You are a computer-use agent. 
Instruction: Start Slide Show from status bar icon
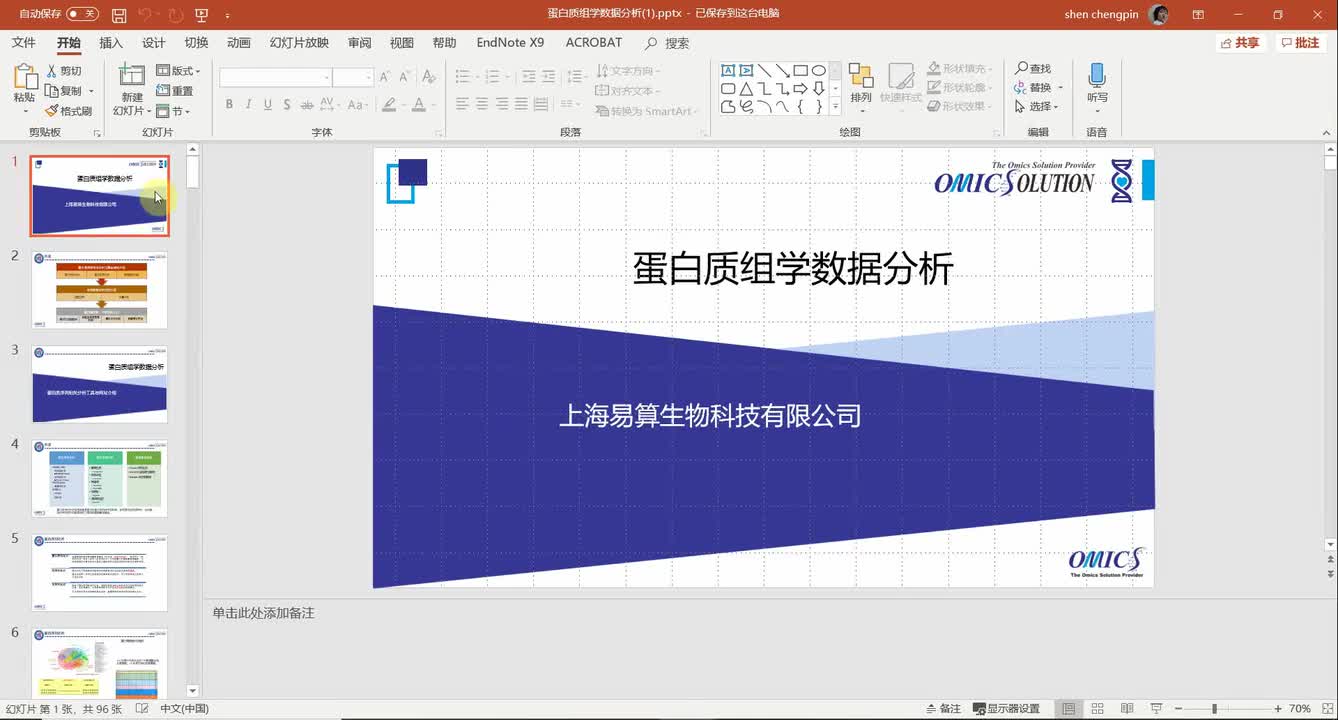[x=1156, y=709]
